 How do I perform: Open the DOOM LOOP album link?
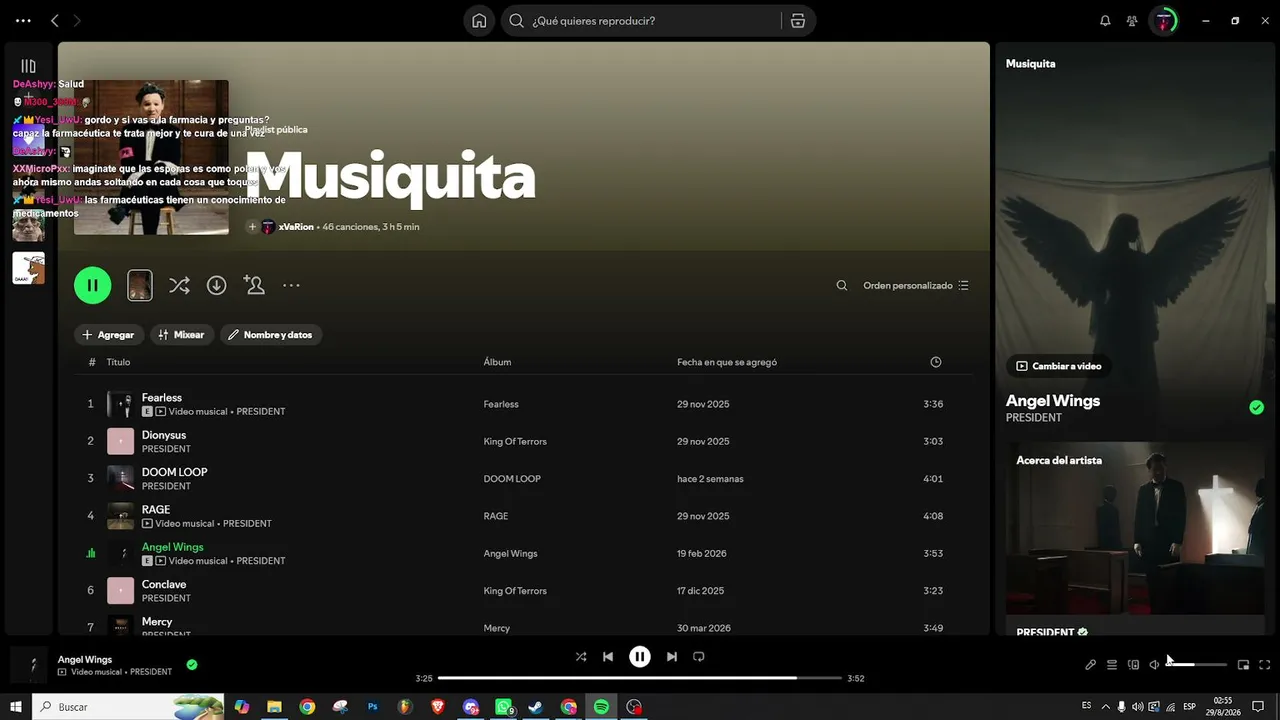point(512,479)
